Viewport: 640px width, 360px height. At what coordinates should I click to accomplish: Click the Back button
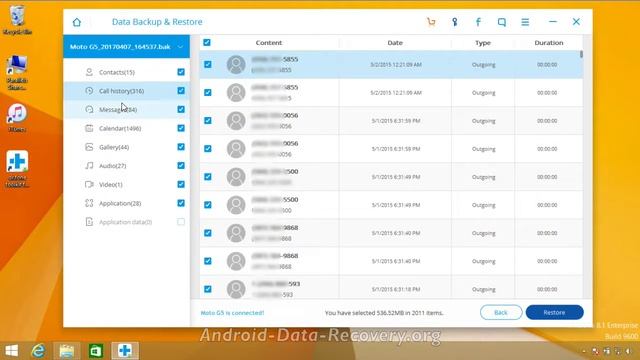pos(501,312)
